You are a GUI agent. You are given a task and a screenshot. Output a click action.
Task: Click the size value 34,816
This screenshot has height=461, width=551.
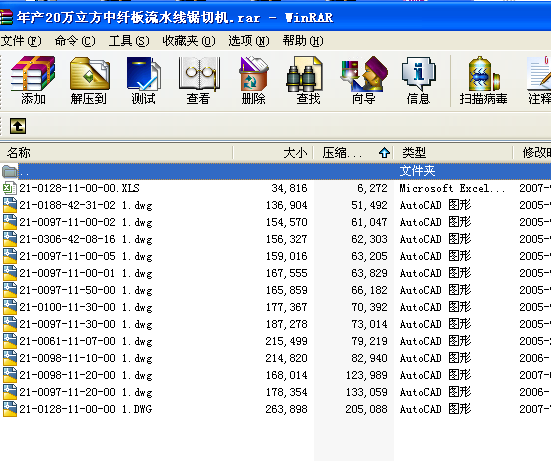[x=290, y=188]
